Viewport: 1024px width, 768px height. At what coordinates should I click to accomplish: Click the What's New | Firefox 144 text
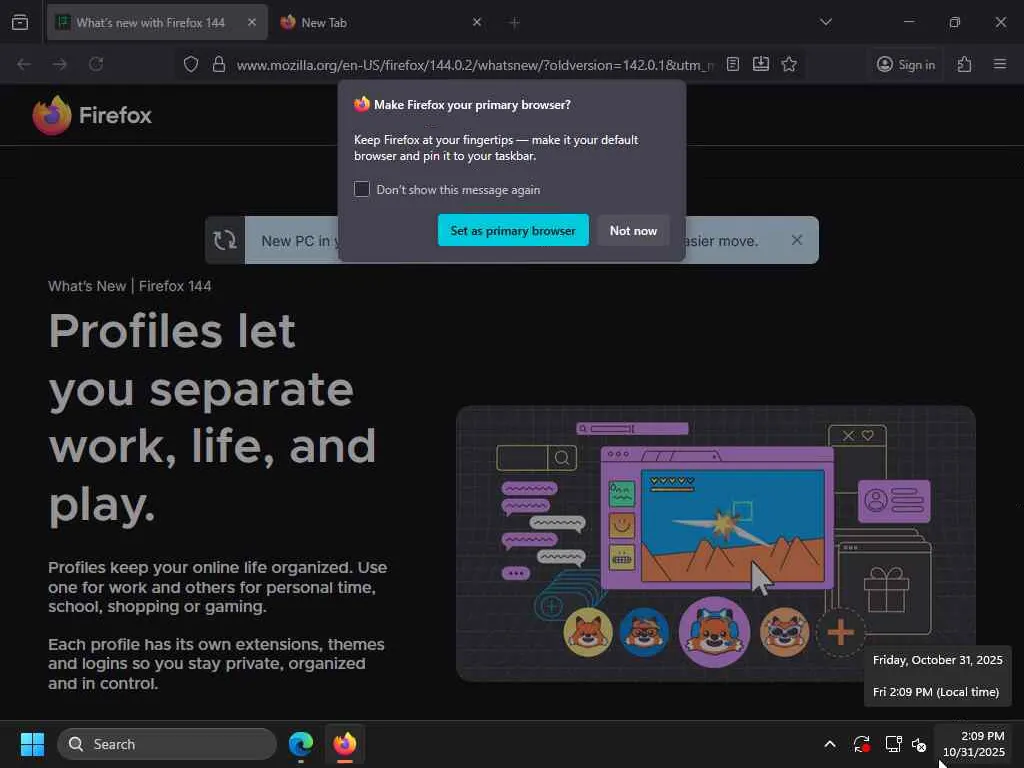[130, 286]
